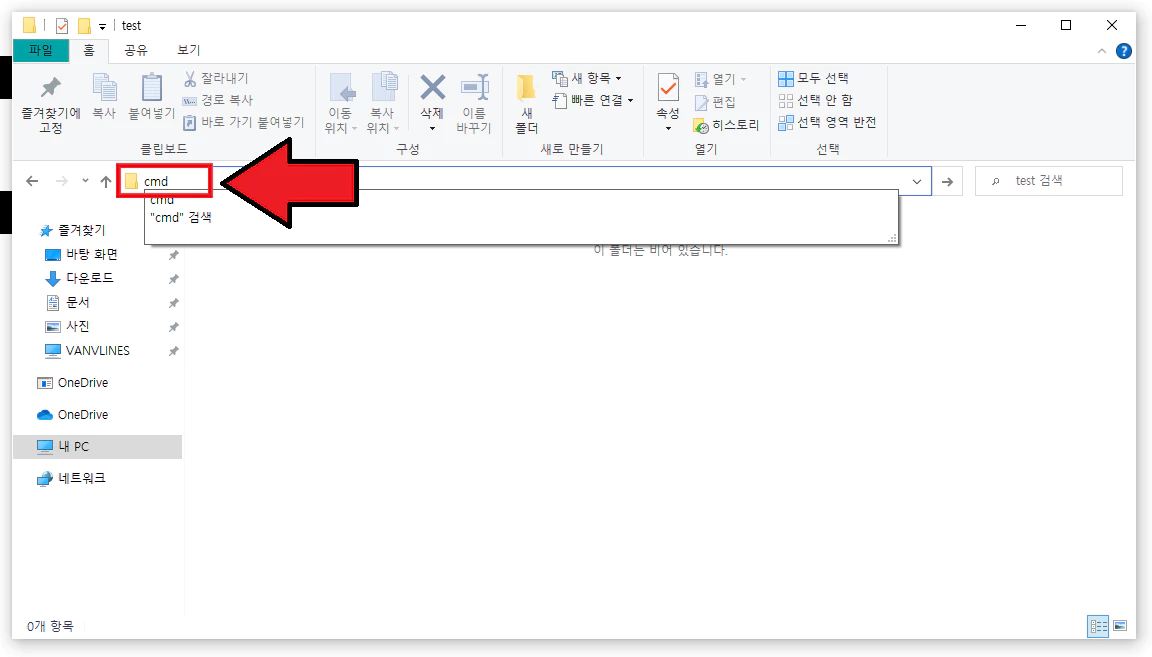The image size is (1152, 657).
Task: Click Copy path (경로 복사)
Action: (x=218, y=100)
